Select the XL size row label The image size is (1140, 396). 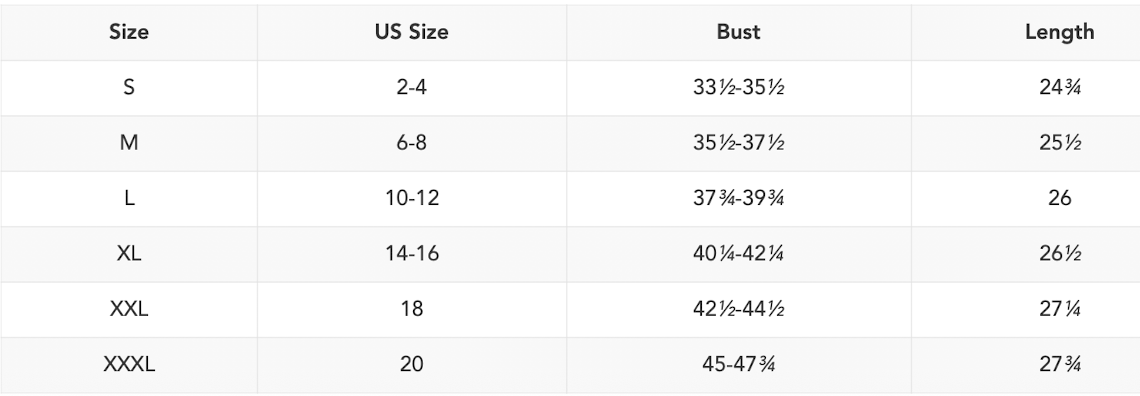point(129,253)
